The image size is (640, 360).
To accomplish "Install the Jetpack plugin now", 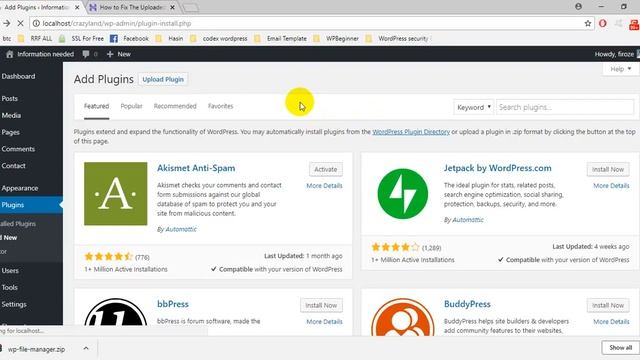I will pyautogui.click(x=608, y=169).
